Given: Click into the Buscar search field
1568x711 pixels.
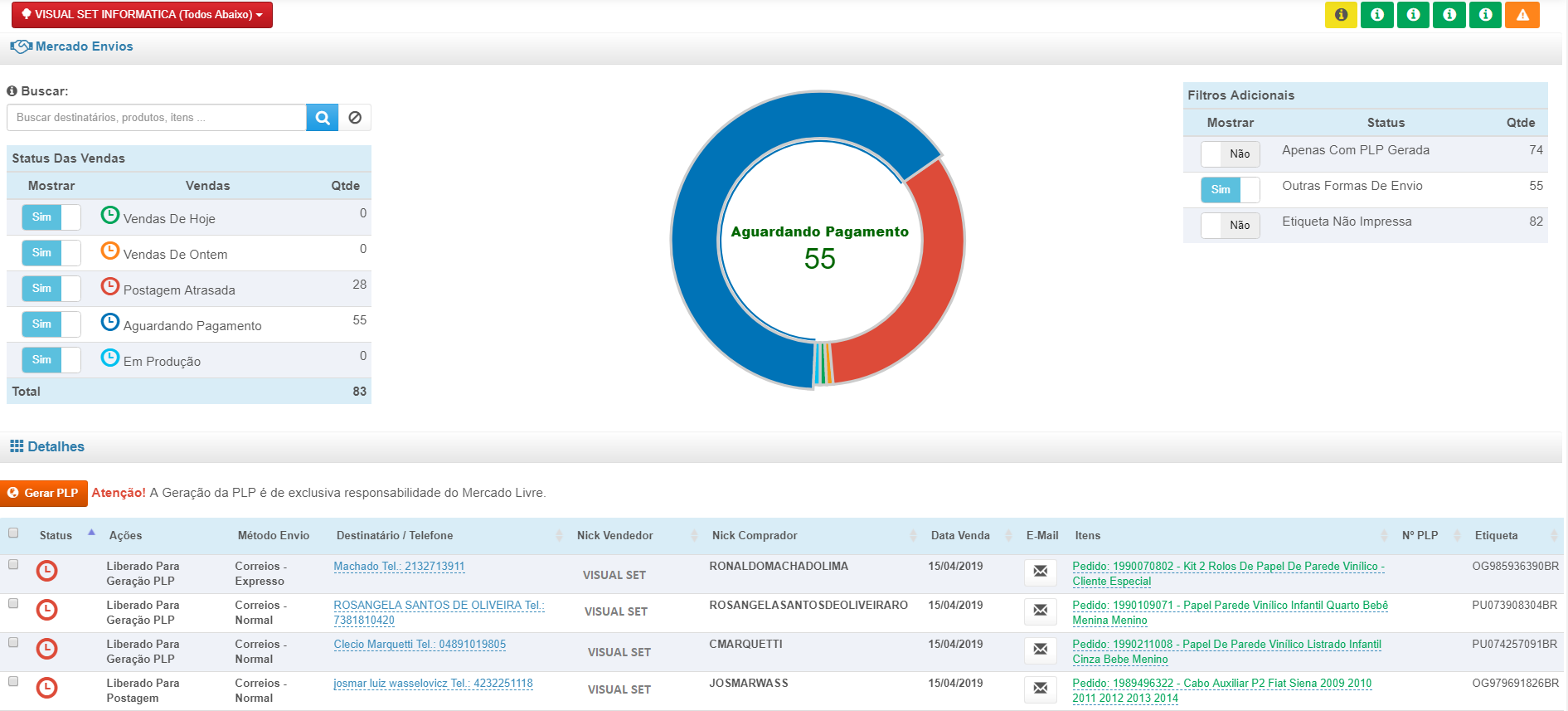Looking at the screenshot, I should (157, 118).
